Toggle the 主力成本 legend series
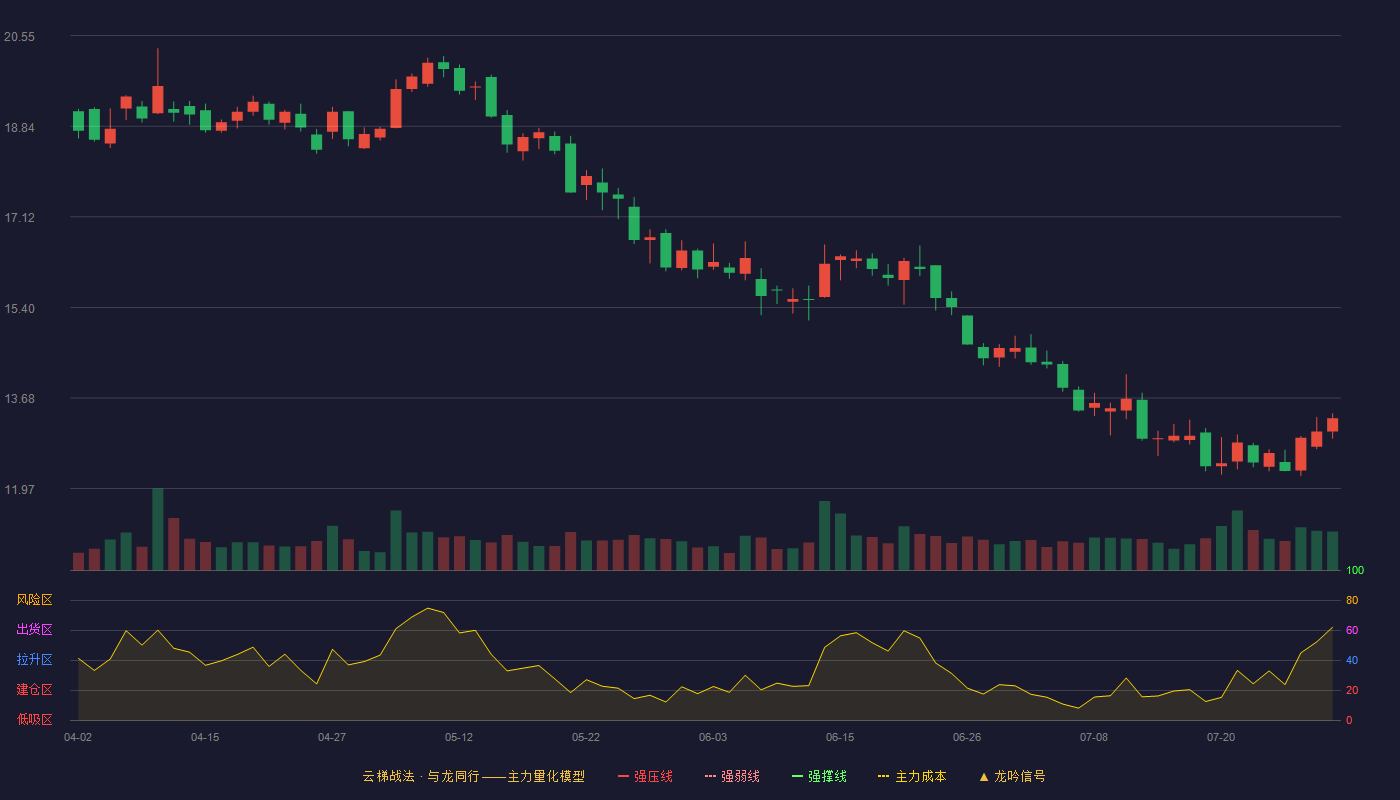The image size is (1400, 800). [x=912, y=776]
